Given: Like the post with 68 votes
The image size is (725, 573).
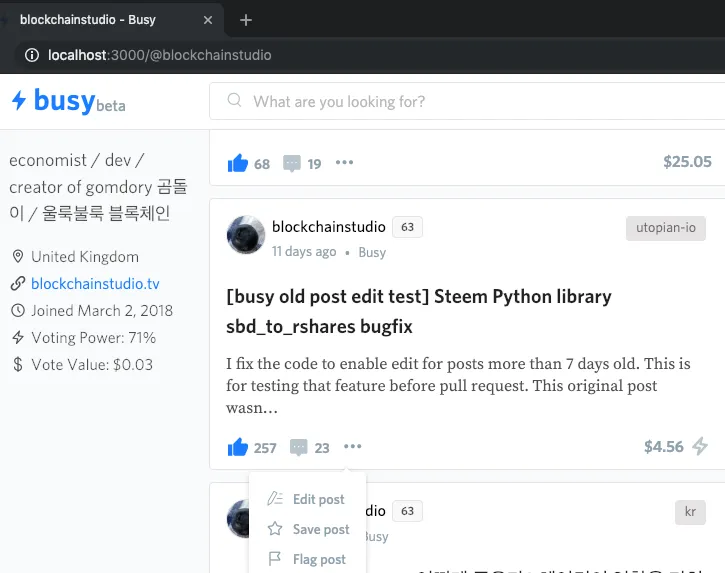Looking at the screenshot, I should [238, 163].
